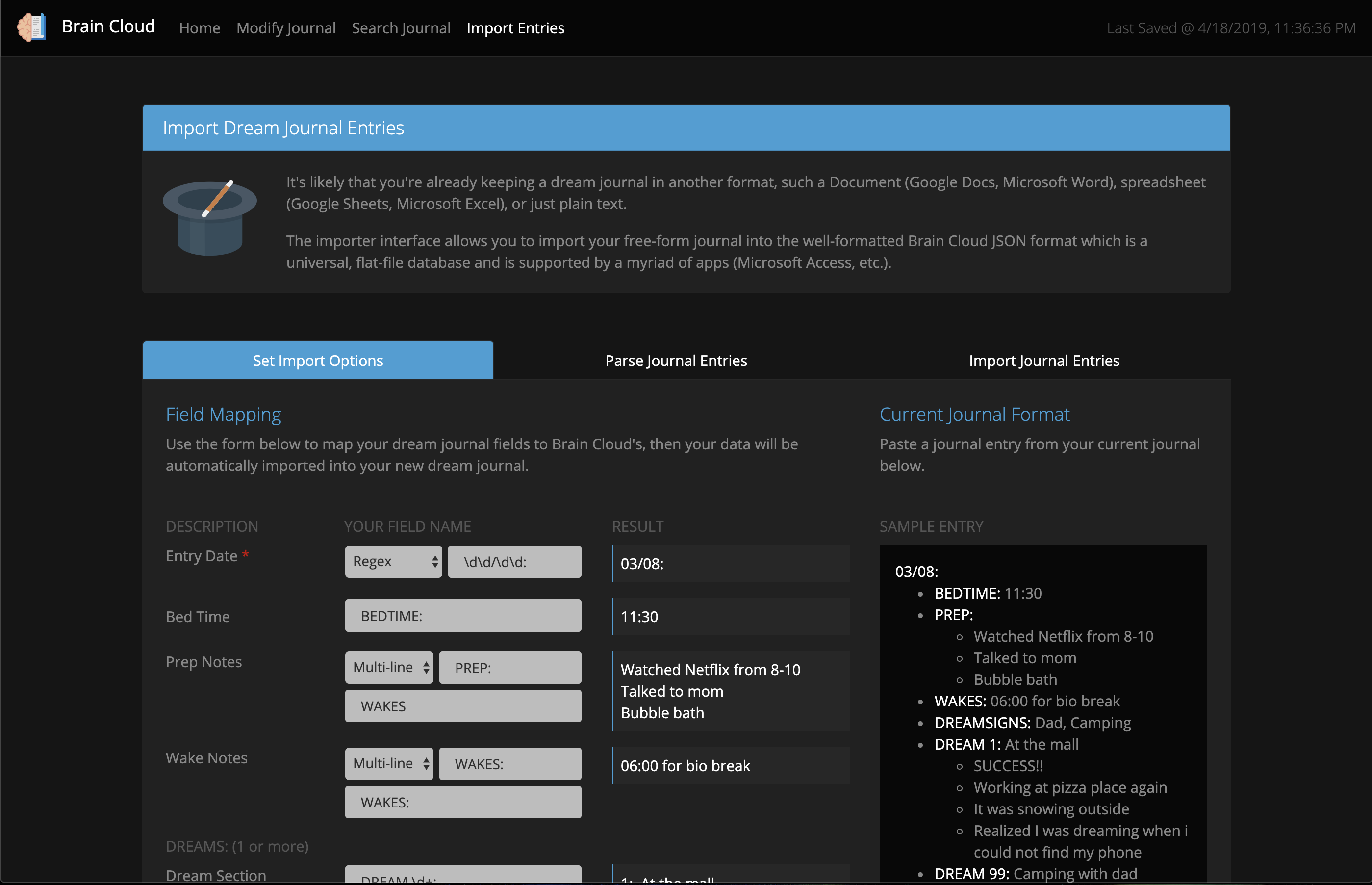Expand Prep Notes Multi-line dropdown

[x=389, y=668]
